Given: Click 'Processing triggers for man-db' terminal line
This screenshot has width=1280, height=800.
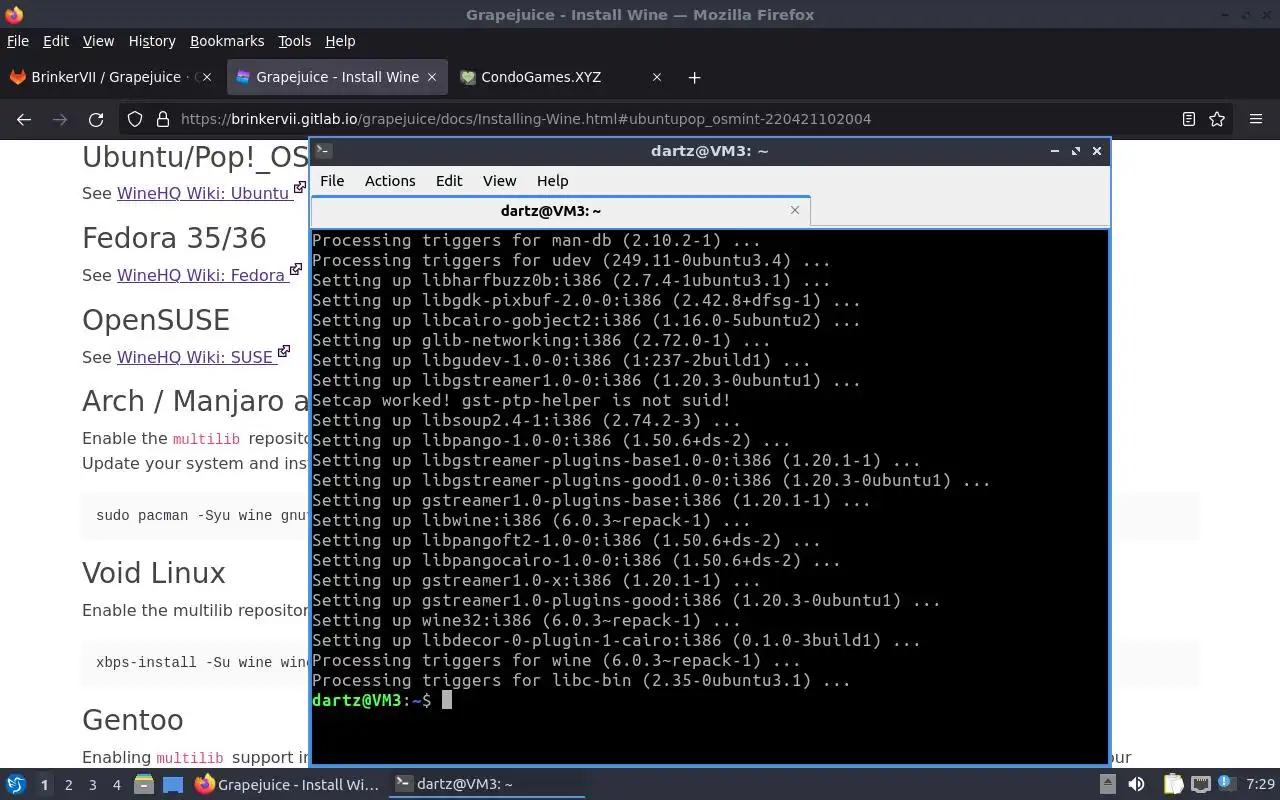Looking at the screenshot, I should click(x=536, y=240).
